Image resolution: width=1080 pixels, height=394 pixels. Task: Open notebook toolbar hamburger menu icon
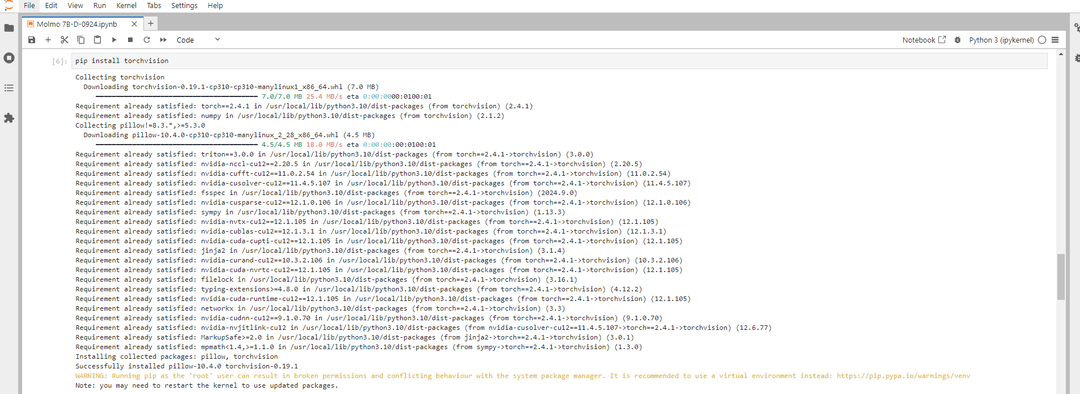tap(1055, 40)
